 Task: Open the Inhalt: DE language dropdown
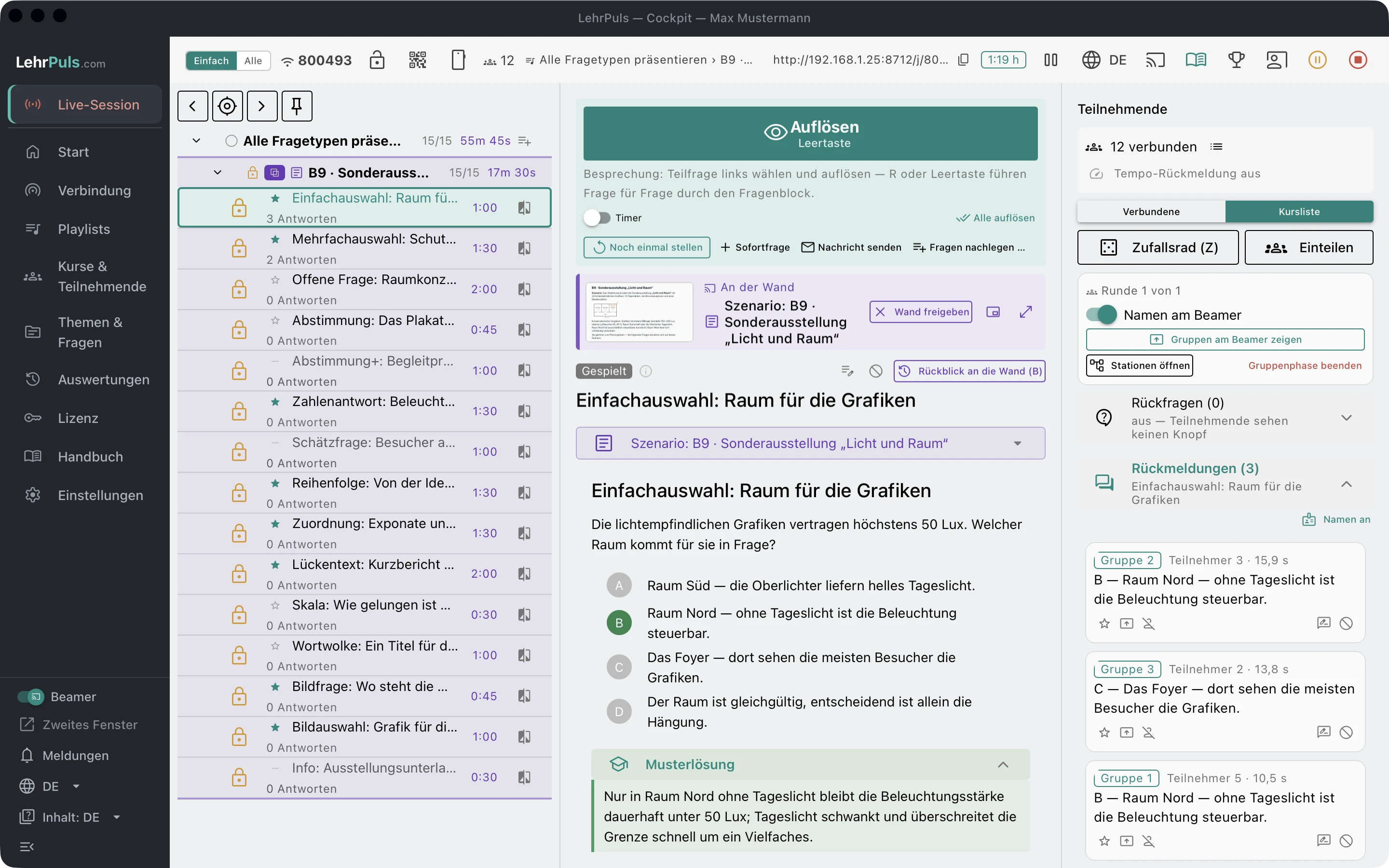(x=70, y=817)
